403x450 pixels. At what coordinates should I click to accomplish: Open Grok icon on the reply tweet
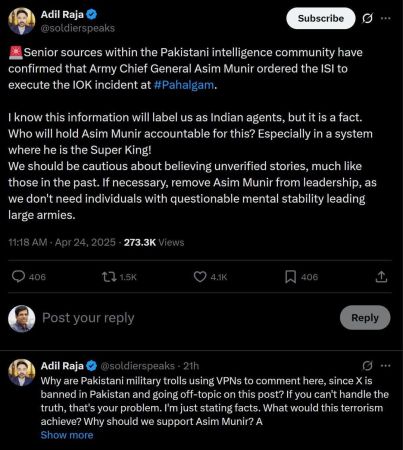pyautogui.click(x=367, y=366)
